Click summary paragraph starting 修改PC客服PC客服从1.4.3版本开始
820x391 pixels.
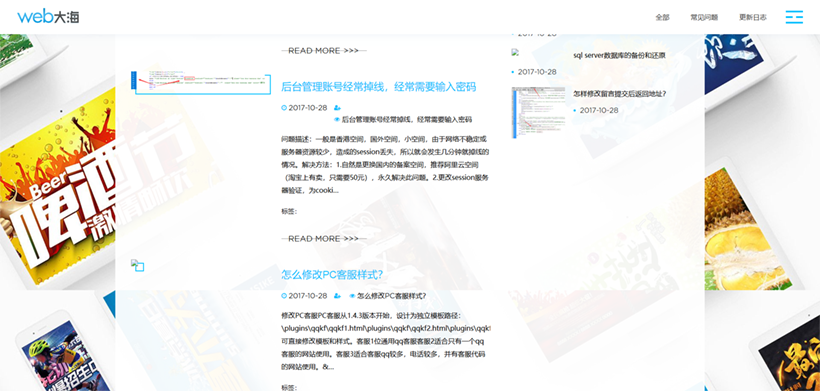click(x=385, y=341)
